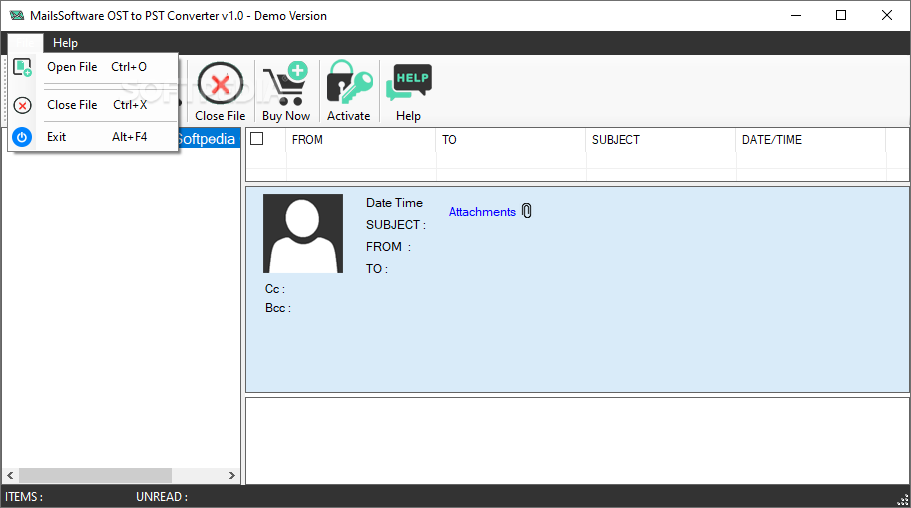Maximize the converter window
Image resolution: width=911 pixels, height=508 pixels.
click(x=841, y=16)
